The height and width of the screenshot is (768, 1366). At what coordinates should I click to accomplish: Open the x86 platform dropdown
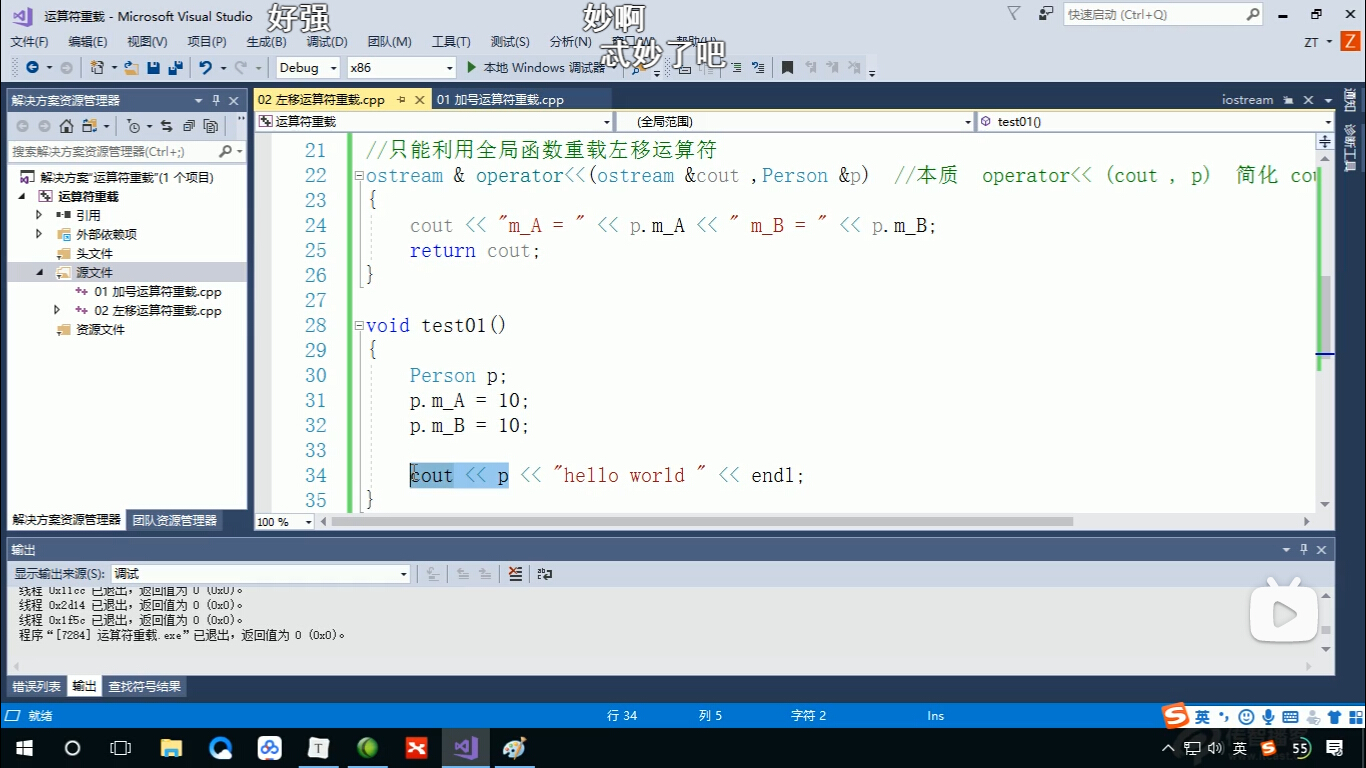tap(401, 68)
